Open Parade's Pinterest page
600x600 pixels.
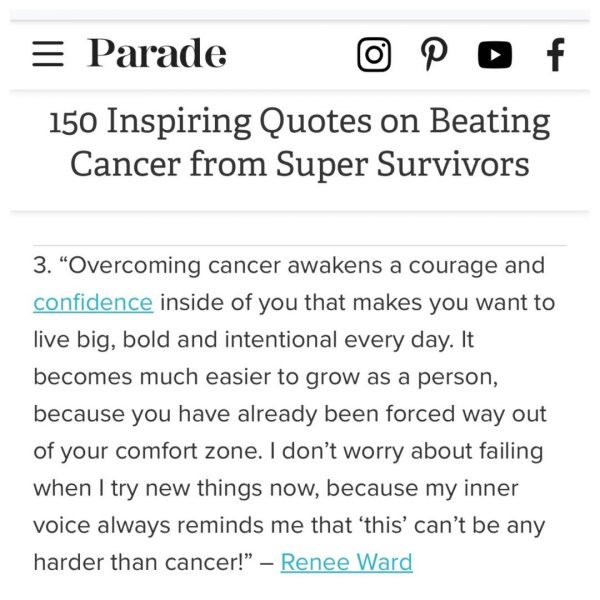pyautogui.click(x=434, y=54)
